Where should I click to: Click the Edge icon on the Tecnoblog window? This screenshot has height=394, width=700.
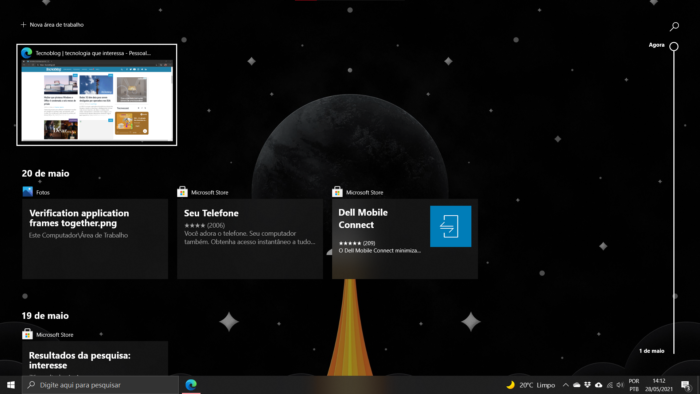point(27,53)
